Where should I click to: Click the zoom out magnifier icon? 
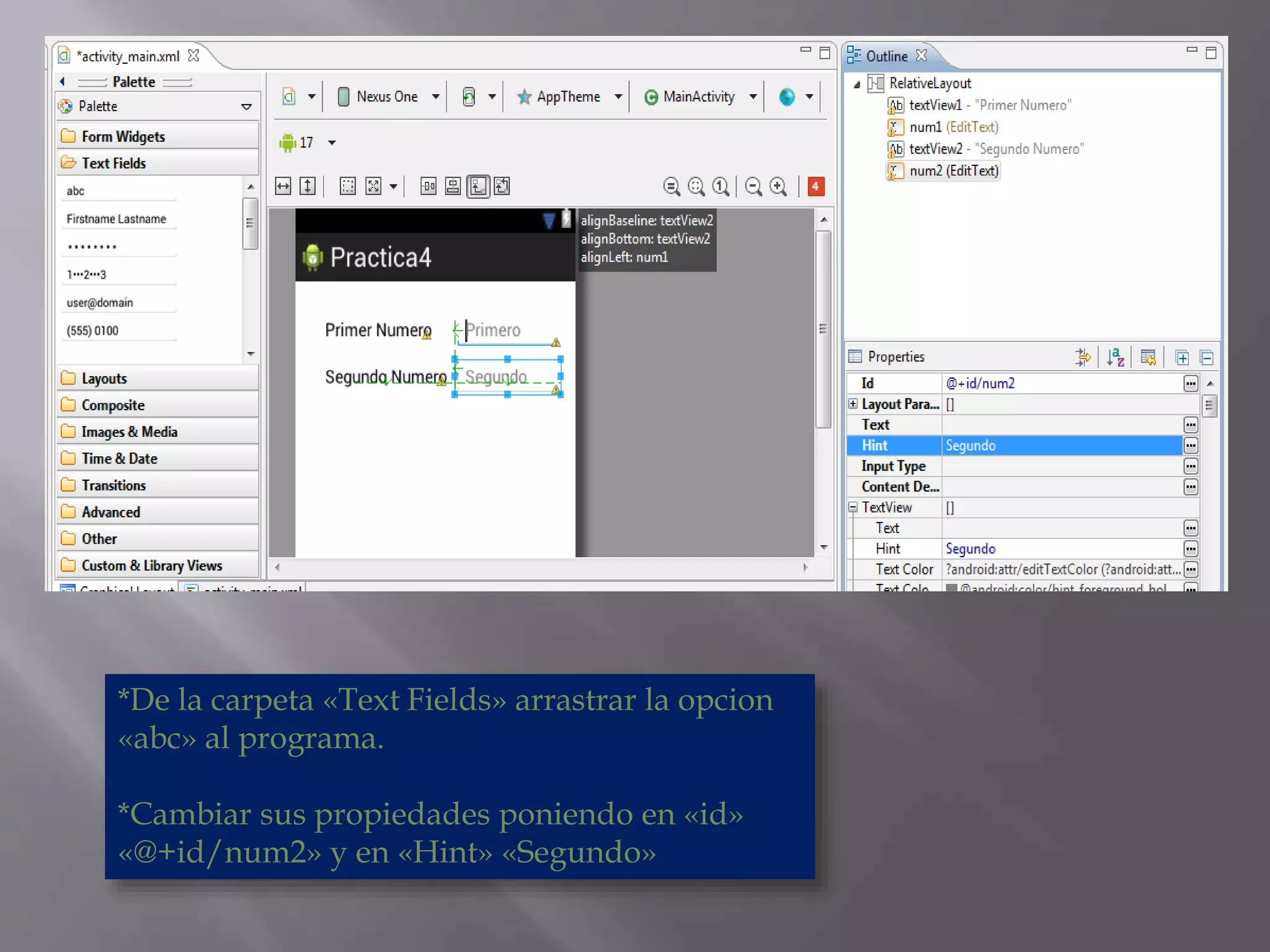coord(753,186)
